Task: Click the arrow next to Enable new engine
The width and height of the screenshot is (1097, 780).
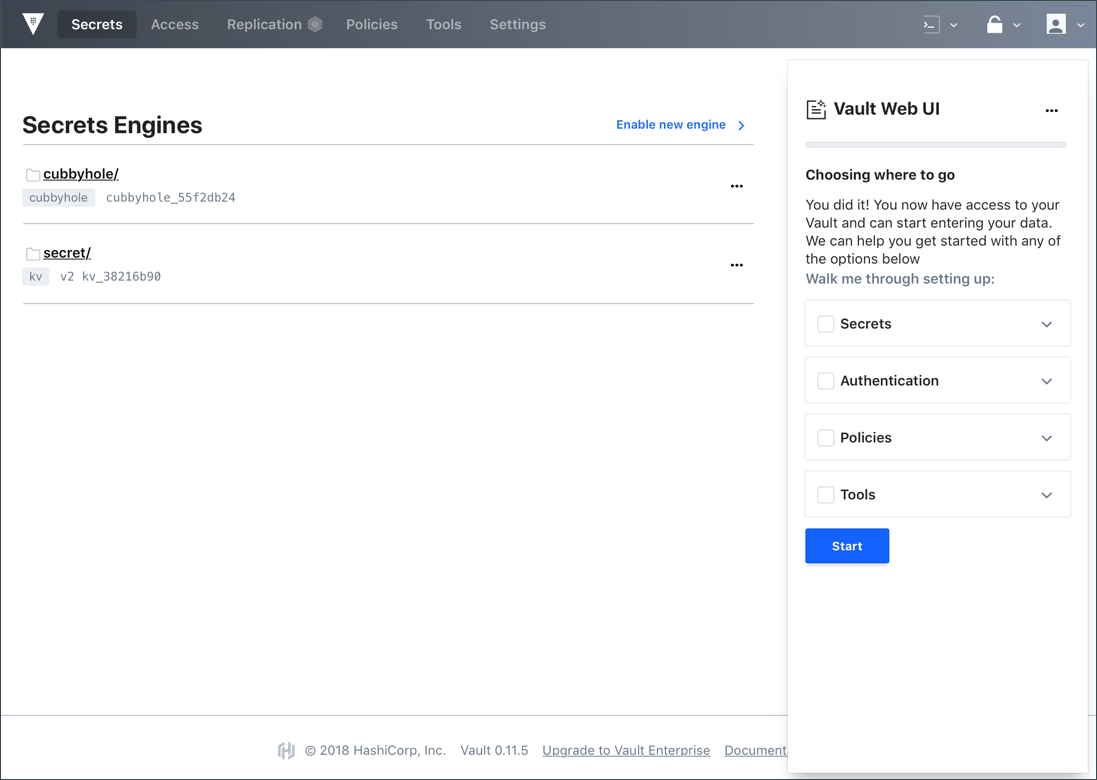Action: click(x=742, y=125)
